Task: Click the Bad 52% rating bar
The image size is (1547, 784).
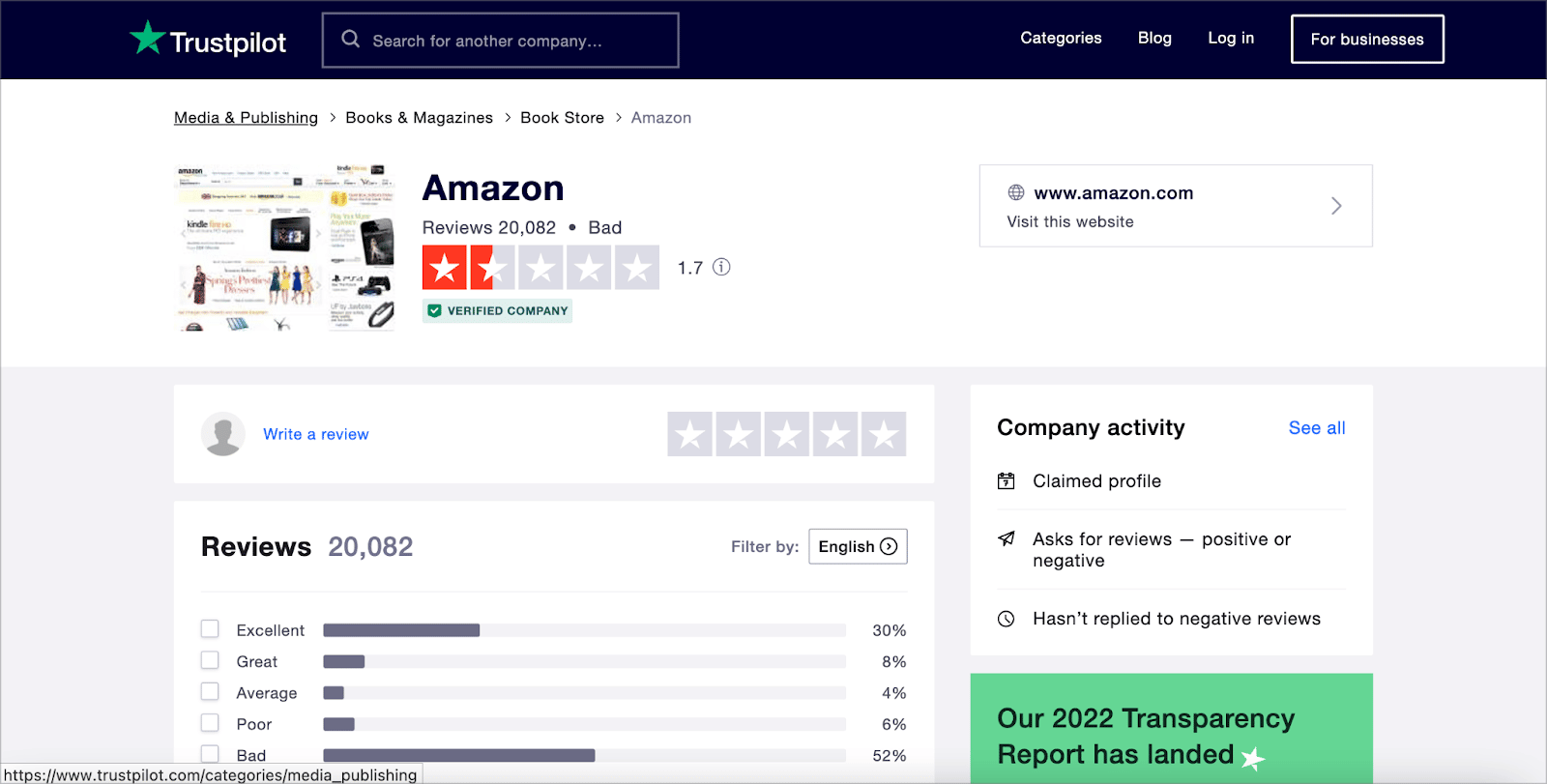Action: 584,755
